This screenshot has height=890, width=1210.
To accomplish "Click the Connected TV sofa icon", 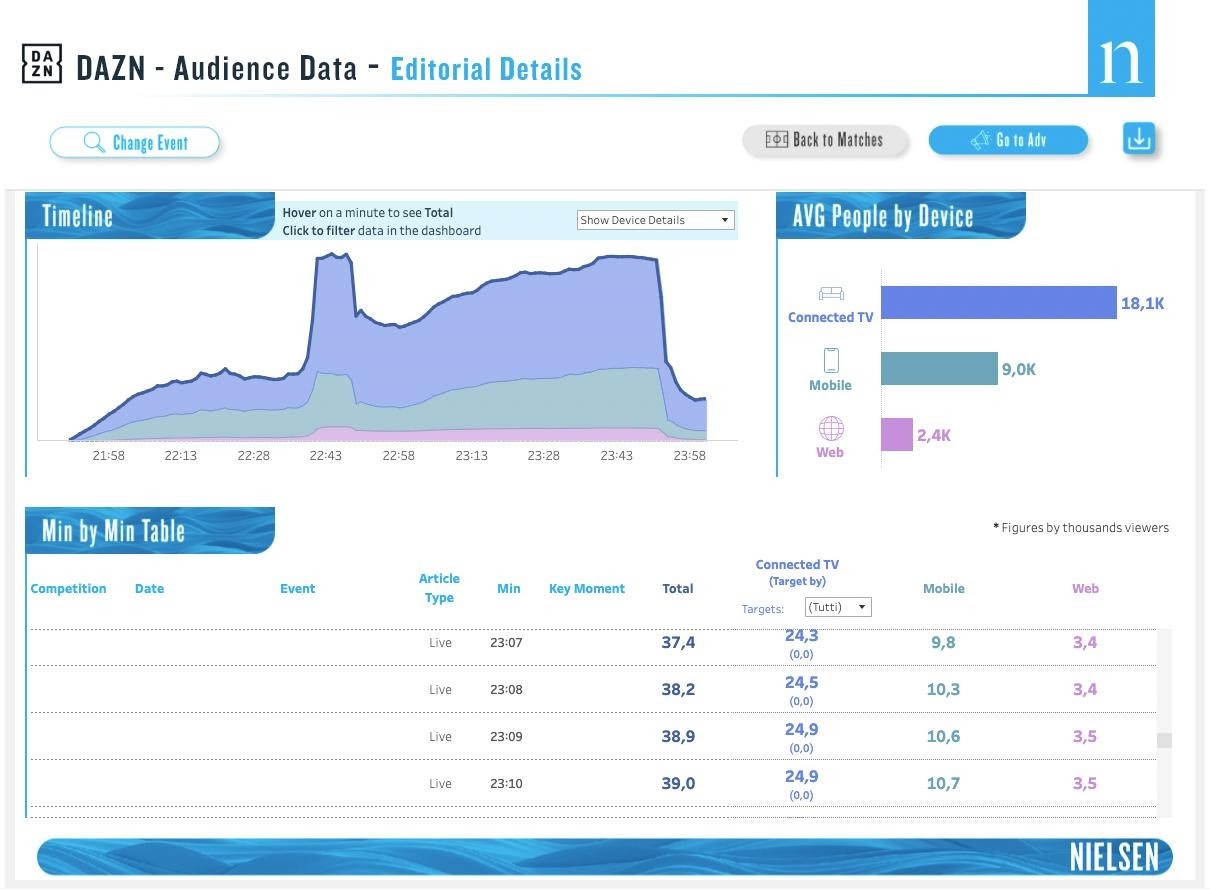I will (831, 294).
